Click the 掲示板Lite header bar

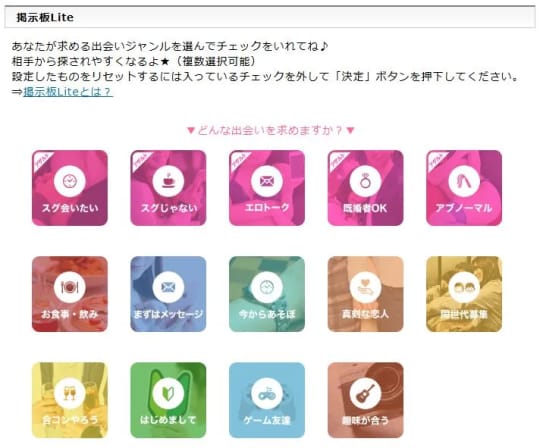(x=270, y=17)
